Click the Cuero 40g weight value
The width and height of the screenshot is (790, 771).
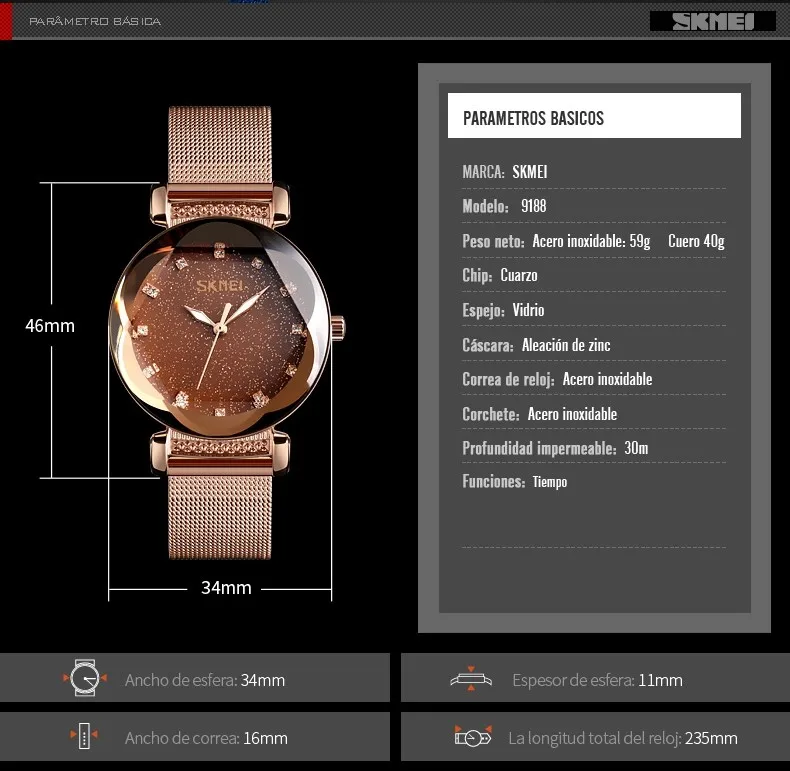(696, 241)
